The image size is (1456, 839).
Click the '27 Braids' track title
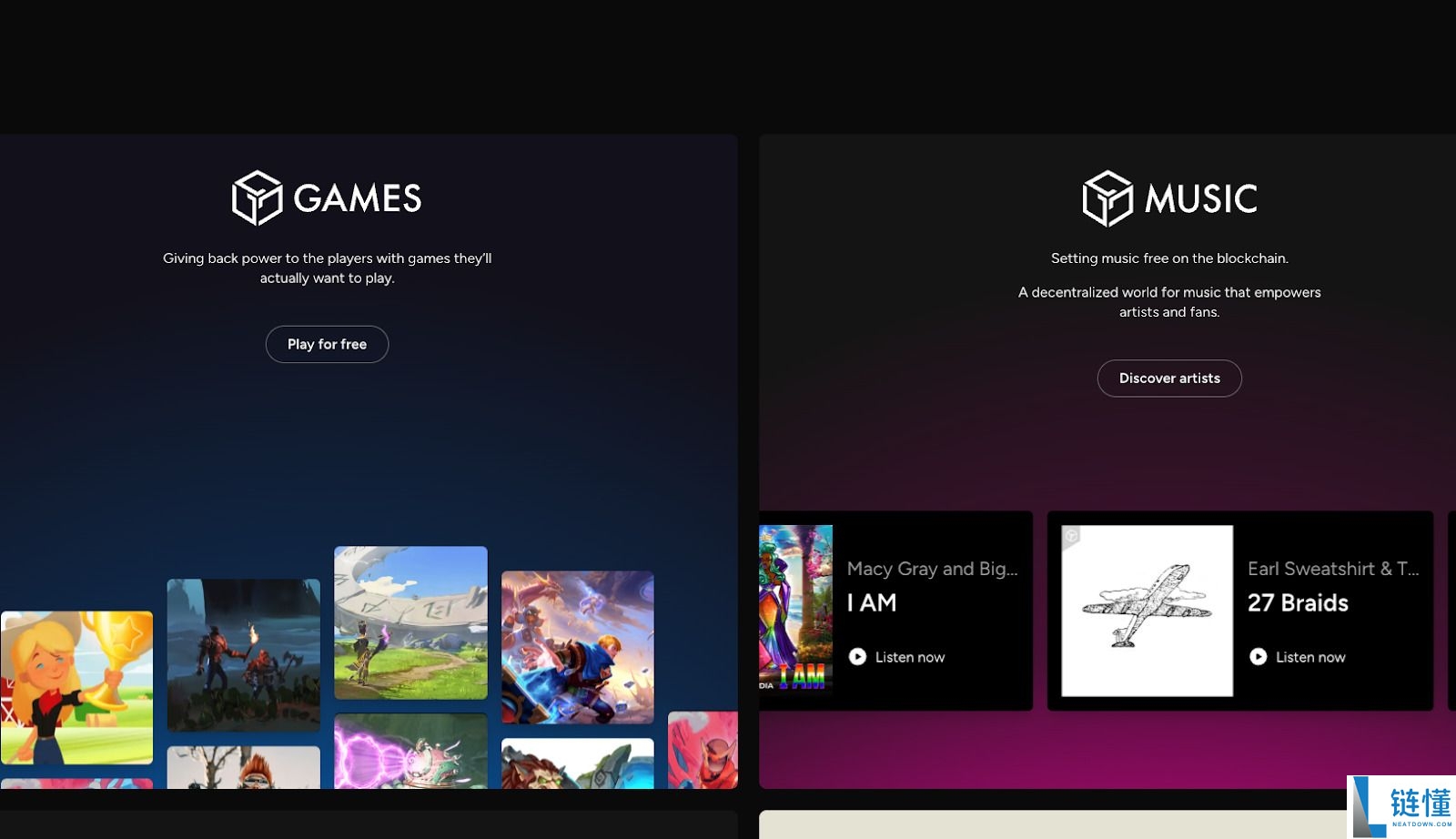[1299, 602]
